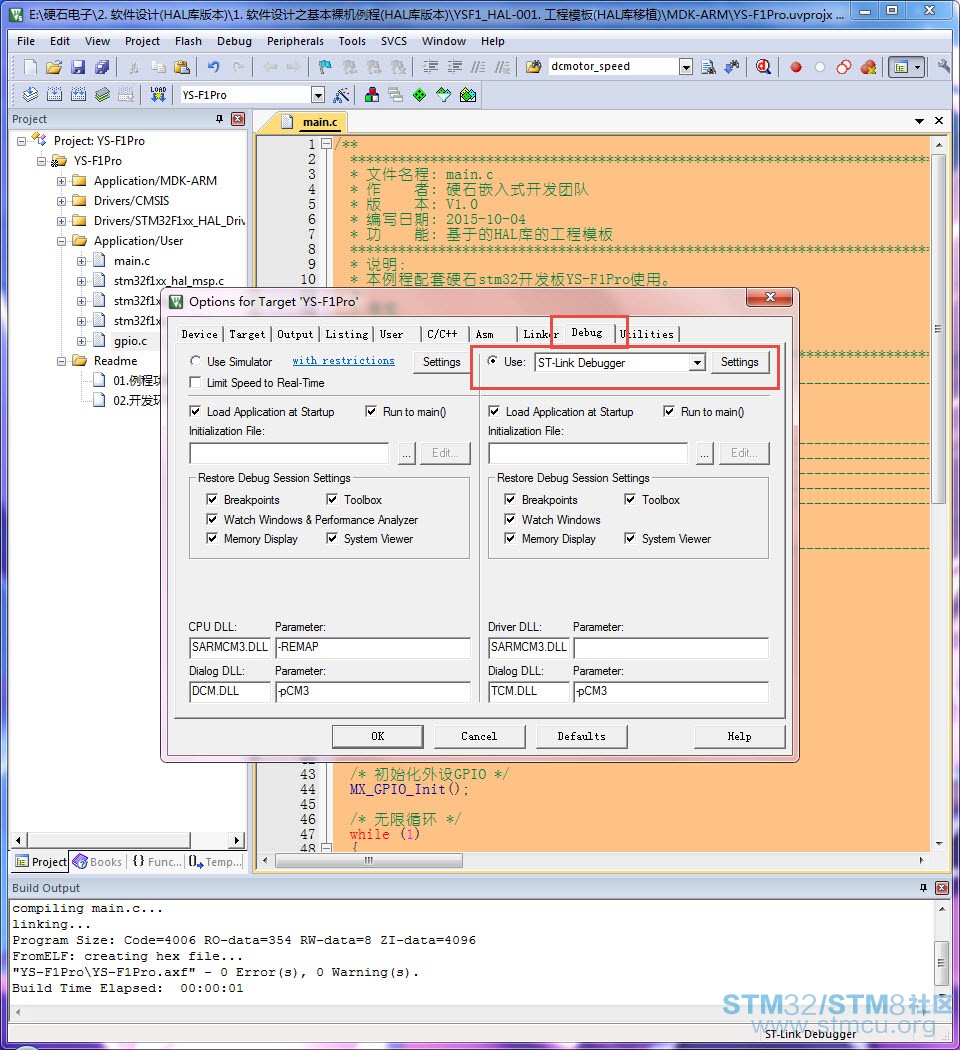Viewport: 960px width, 1050px height.
Task: Open the Peripherals menu
Action: [295, 41]
